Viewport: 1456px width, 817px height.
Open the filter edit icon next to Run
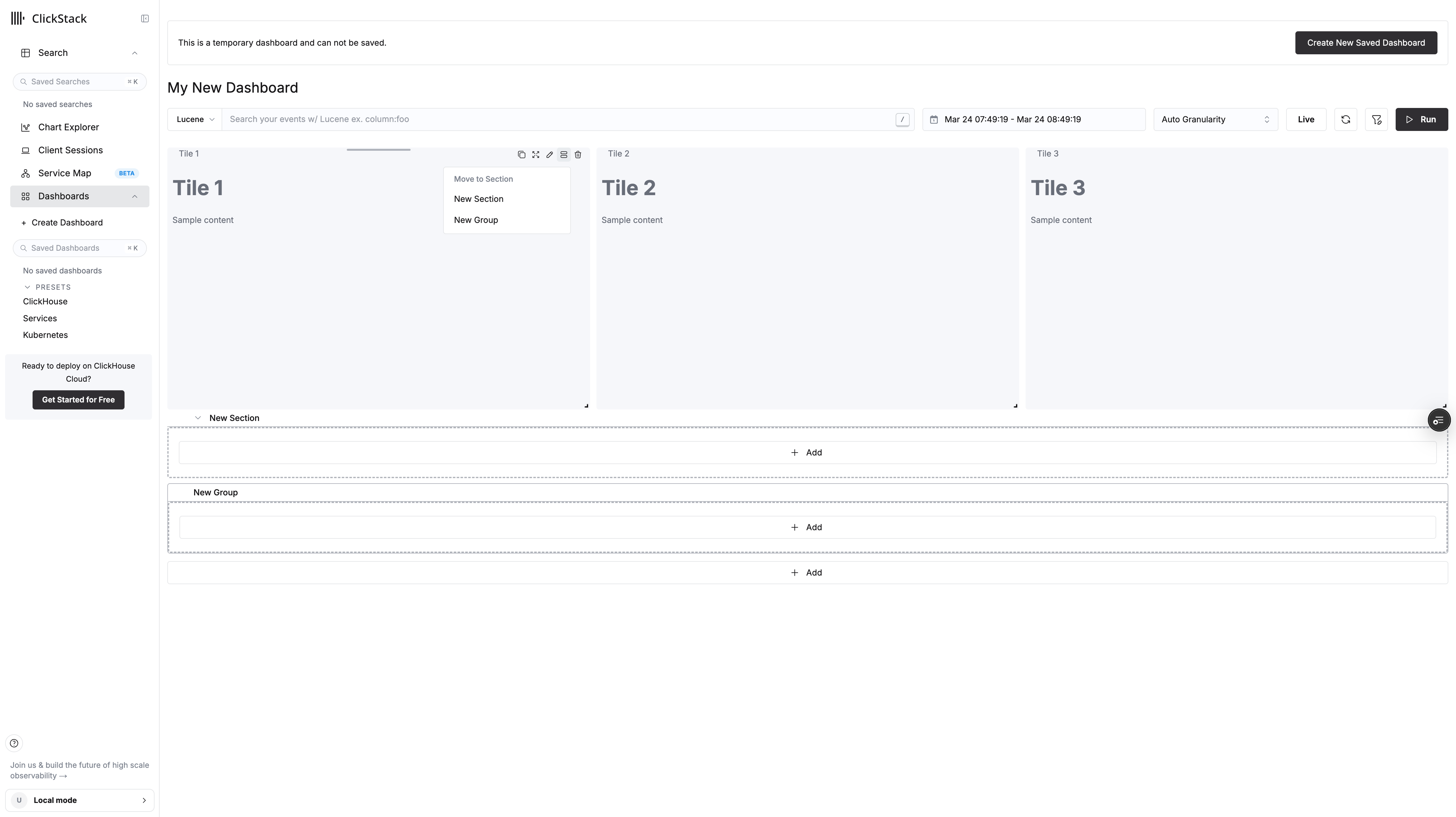[1376, 119]
